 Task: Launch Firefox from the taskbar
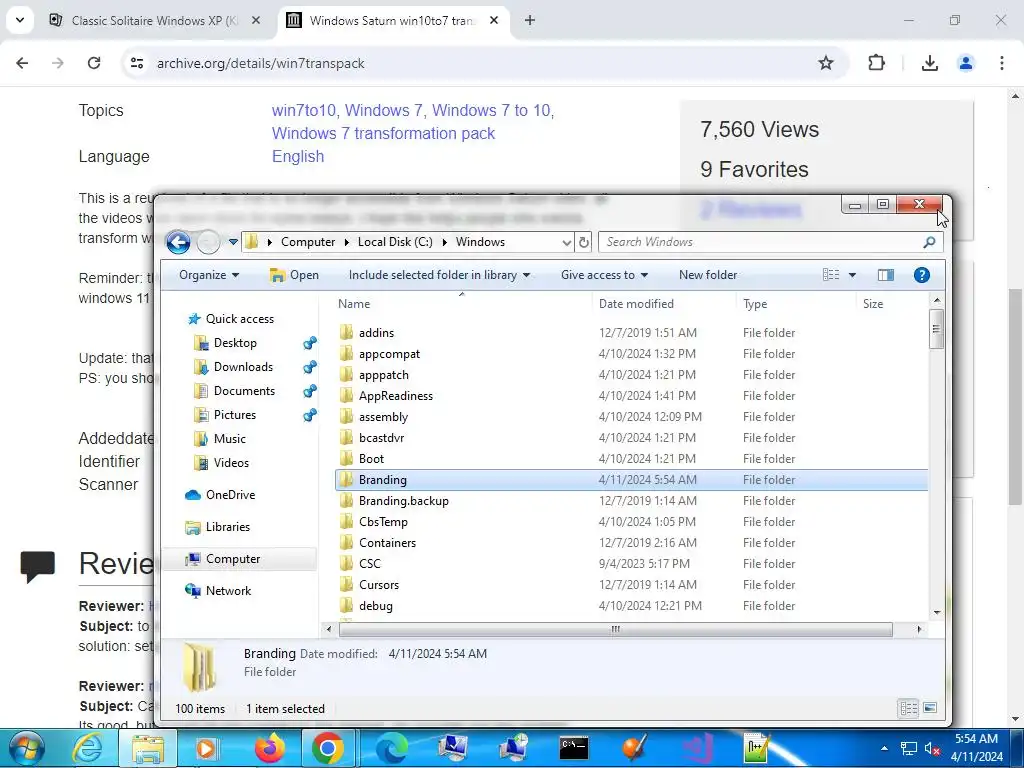pos(270,748)
